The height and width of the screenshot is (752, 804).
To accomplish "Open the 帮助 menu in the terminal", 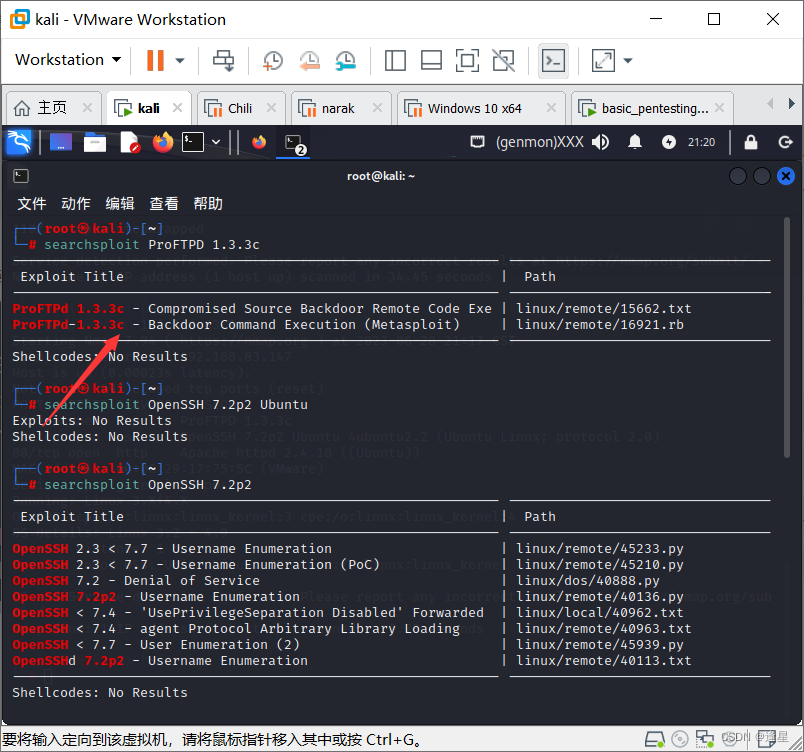I will 208,204.
